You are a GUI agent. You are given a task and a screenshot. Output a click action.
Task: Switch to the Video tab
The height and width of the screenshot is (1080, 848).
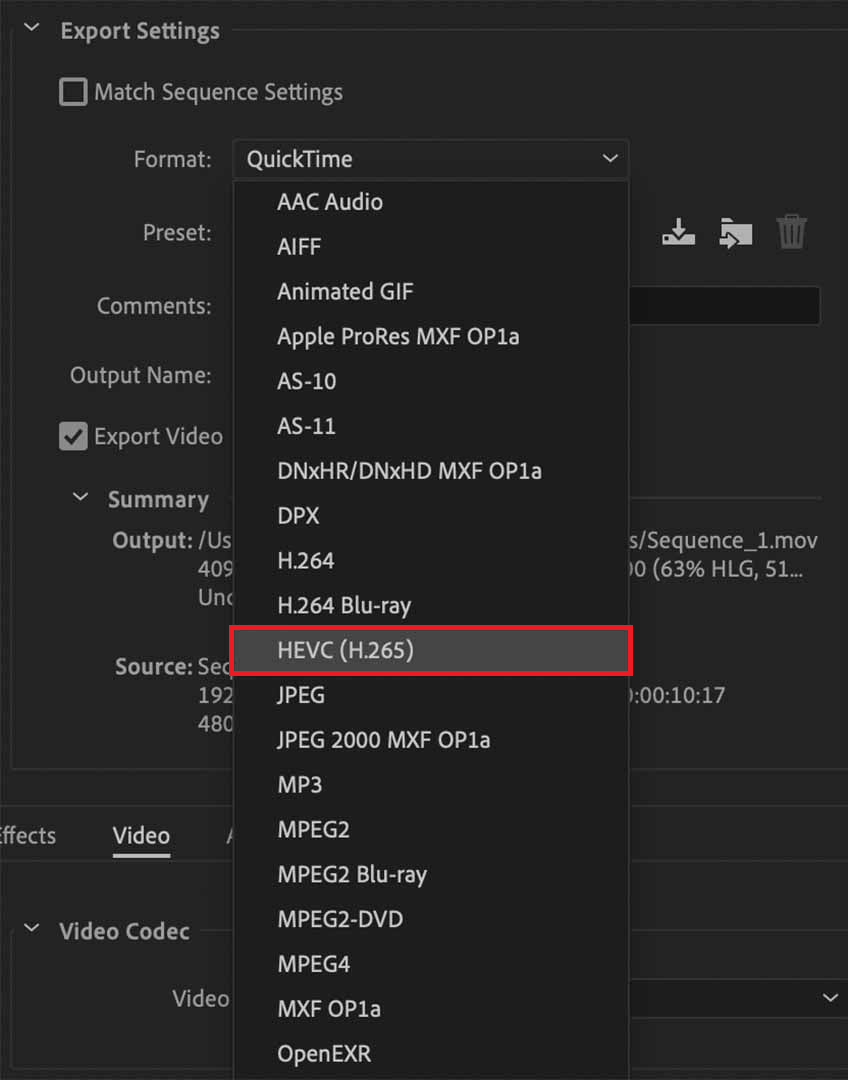pyautogui.click(x=141, y=835)
